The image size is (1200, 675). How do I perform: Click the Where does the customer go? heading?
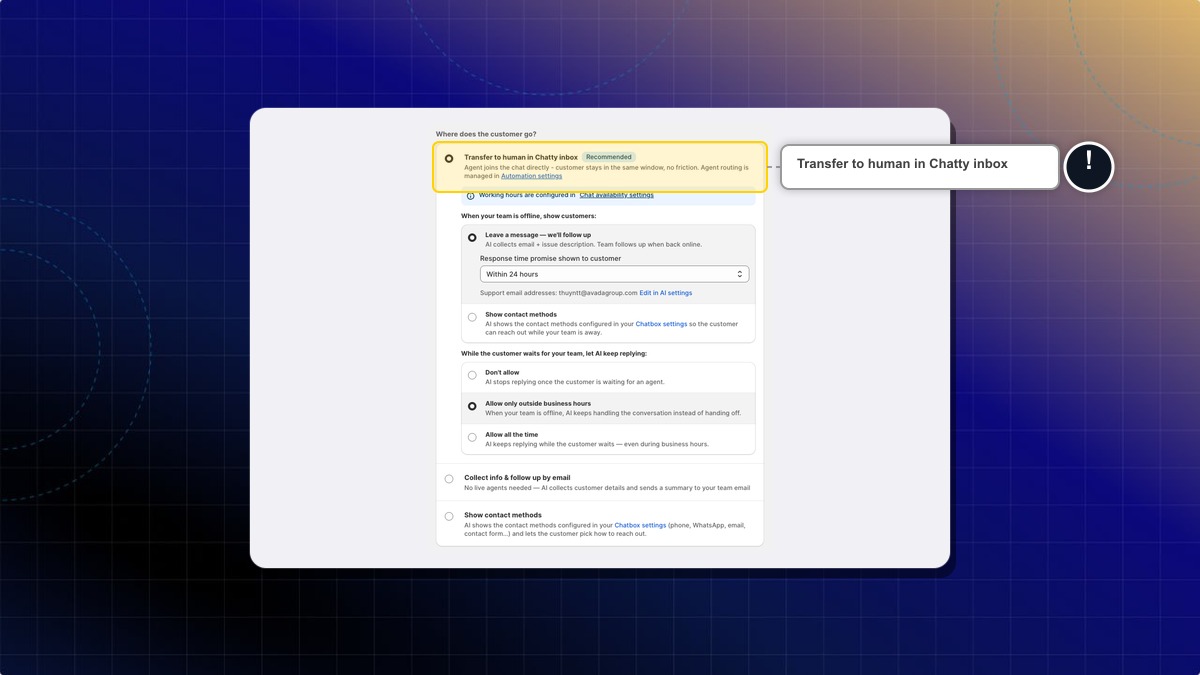pyautogui.click(x=486, y=134)
